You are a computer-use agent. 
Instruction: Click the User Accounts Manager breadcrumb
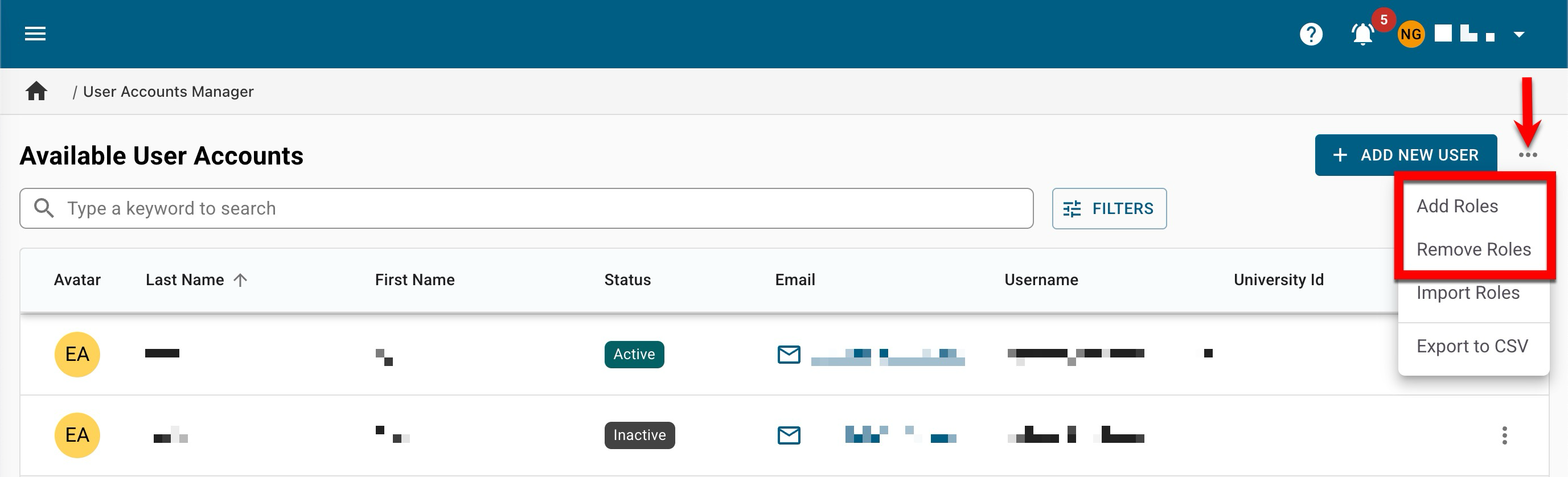tap(168, 91)
